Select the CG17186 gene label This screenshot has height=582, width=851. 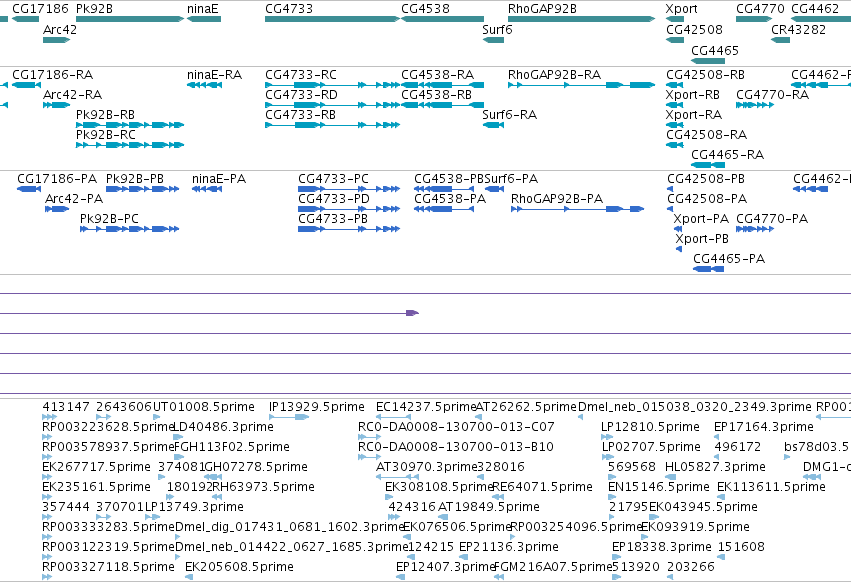coord(40,9)
